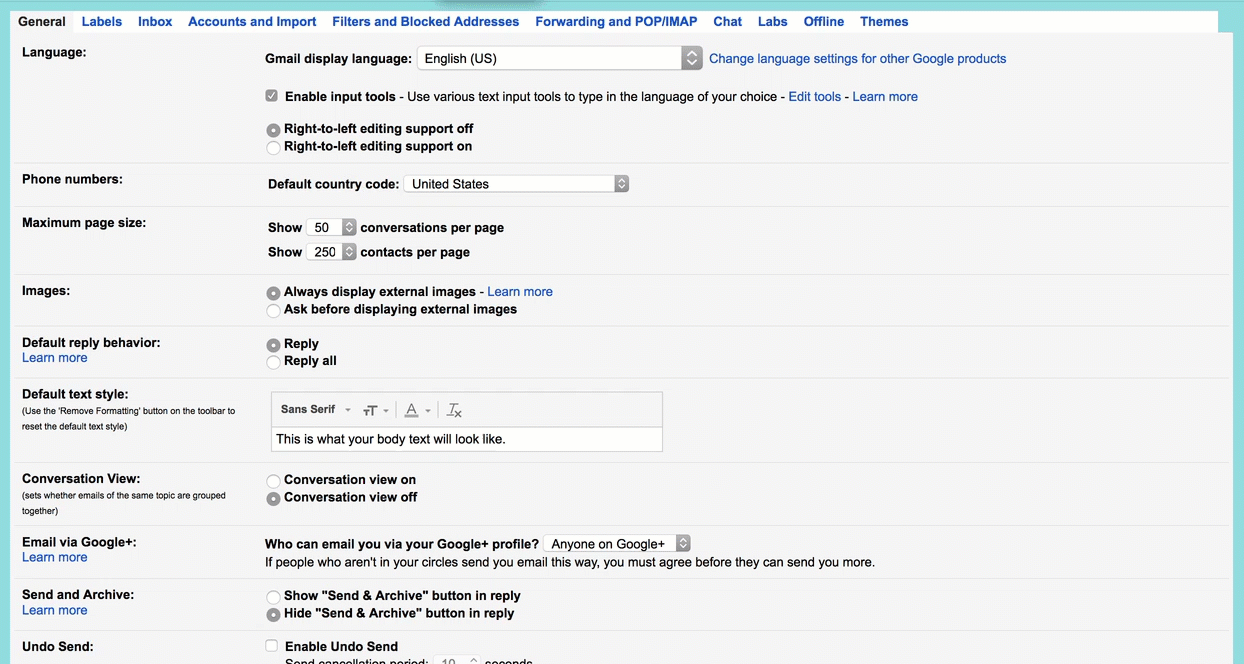This screenshot has height=664, width=1244.
Task: Select Show "Send & Archive" button in reply
Action: pos(273,597)
